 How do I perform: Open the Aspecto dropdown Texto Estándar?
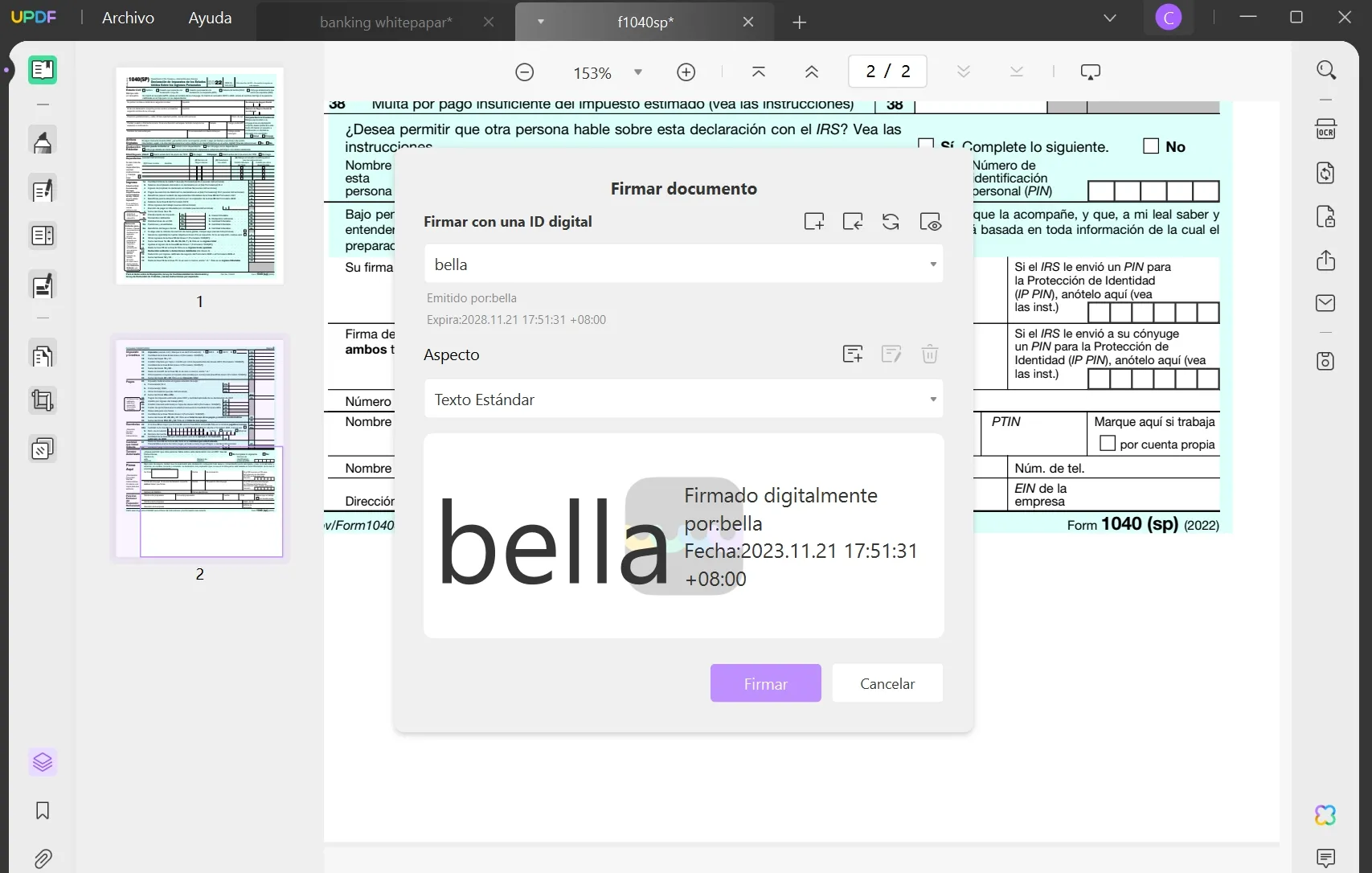click(683, 399)
